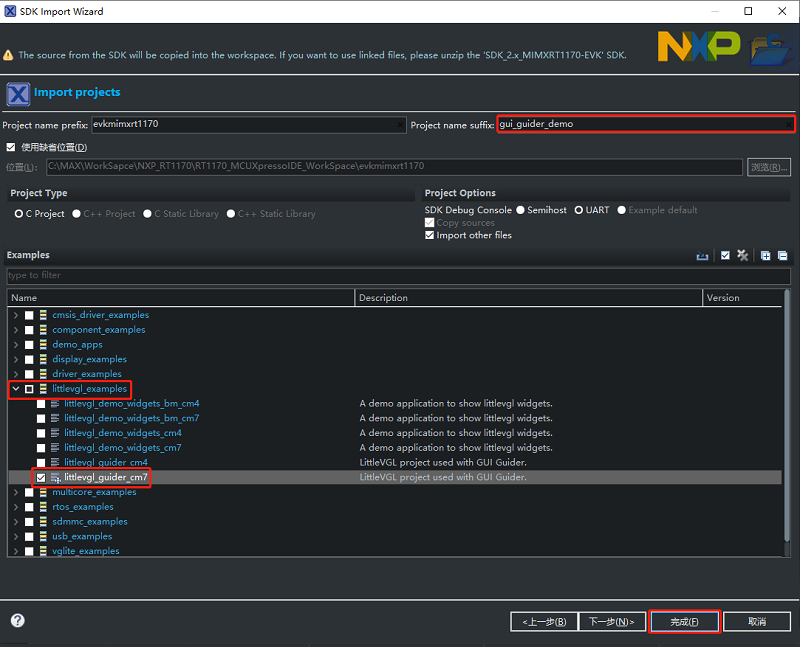Click the deselect-all double-X icon
Screen dimensions: 800x647
click(x=742, y=255)
